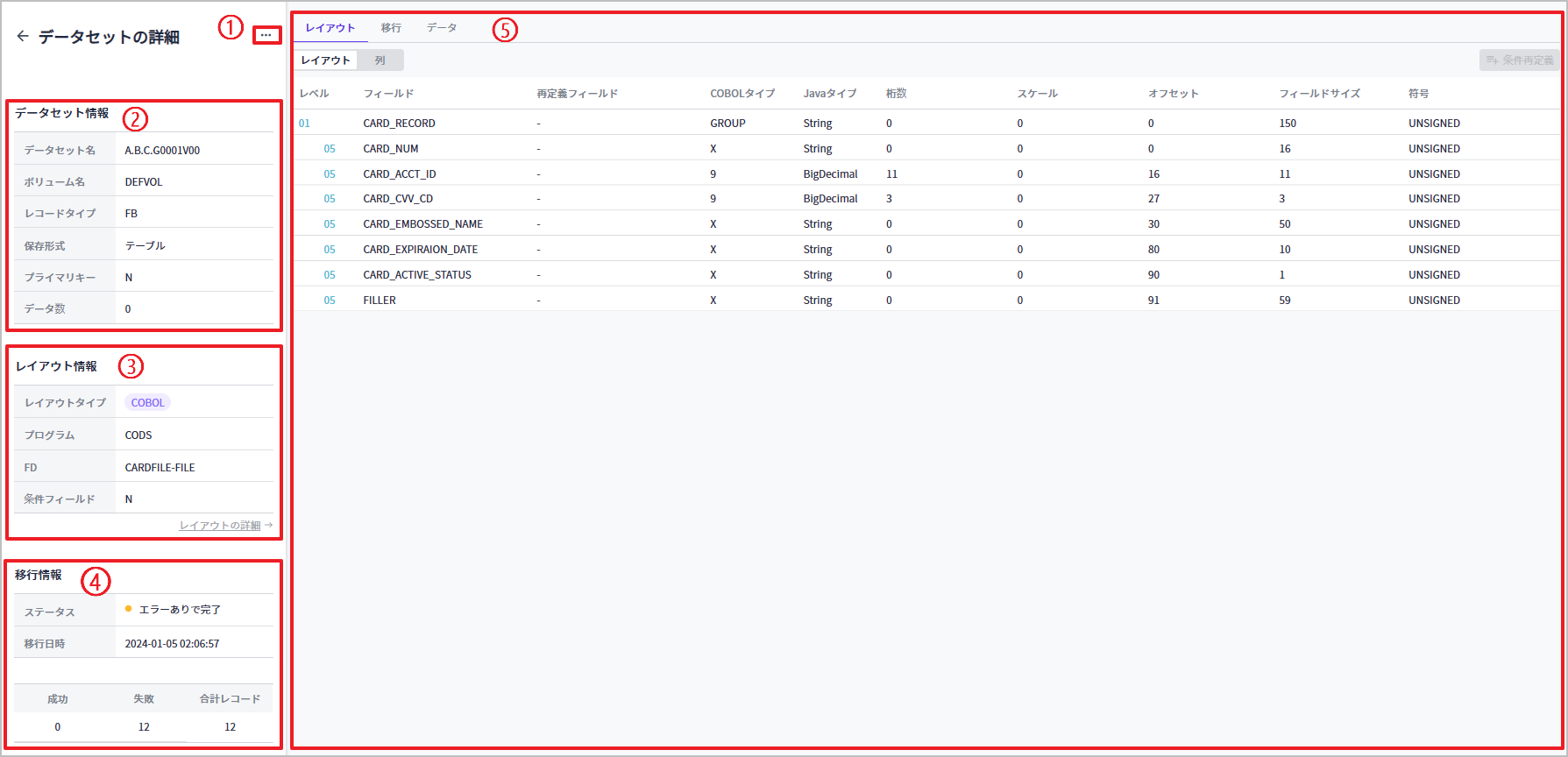Select the CARD_EMBOSSED_NAME field

pyautogui.click(x=423, y=224)
